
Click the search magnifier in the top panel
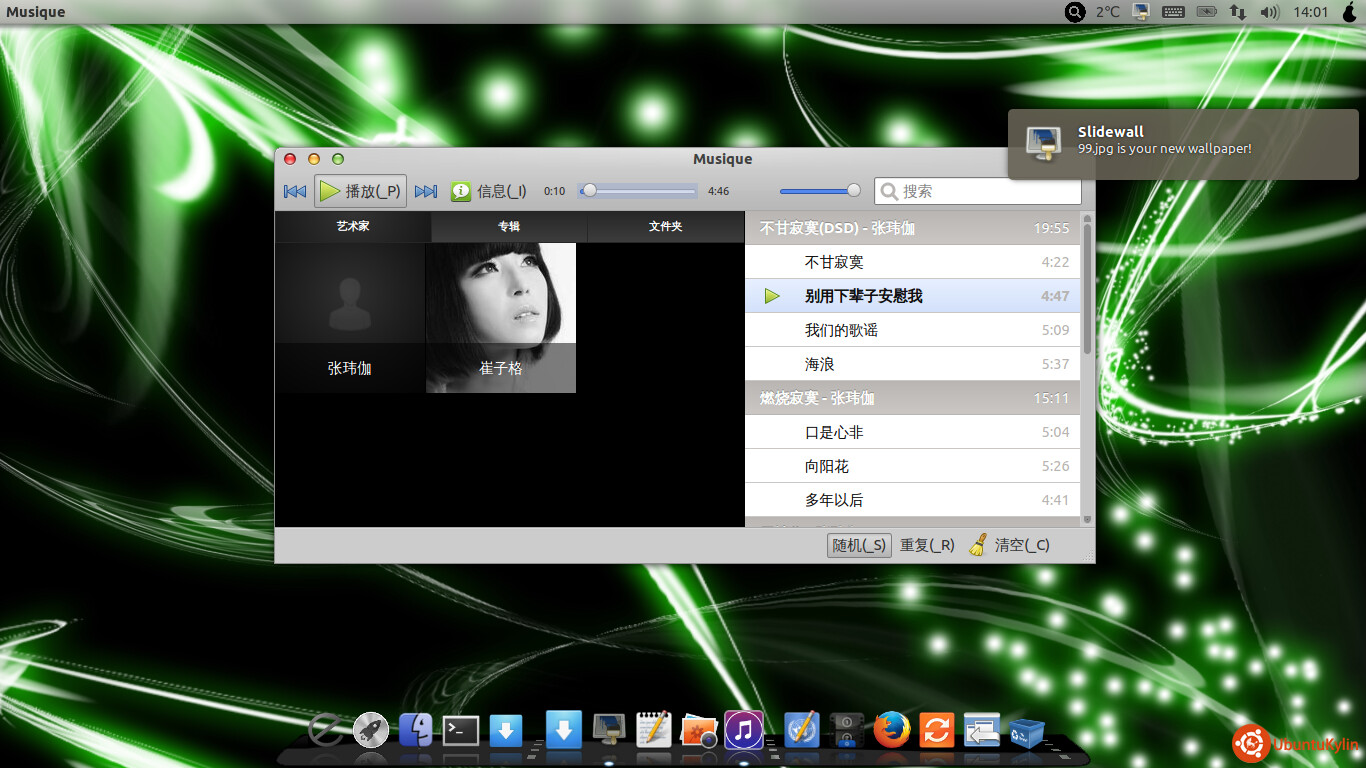point(1075,12)
